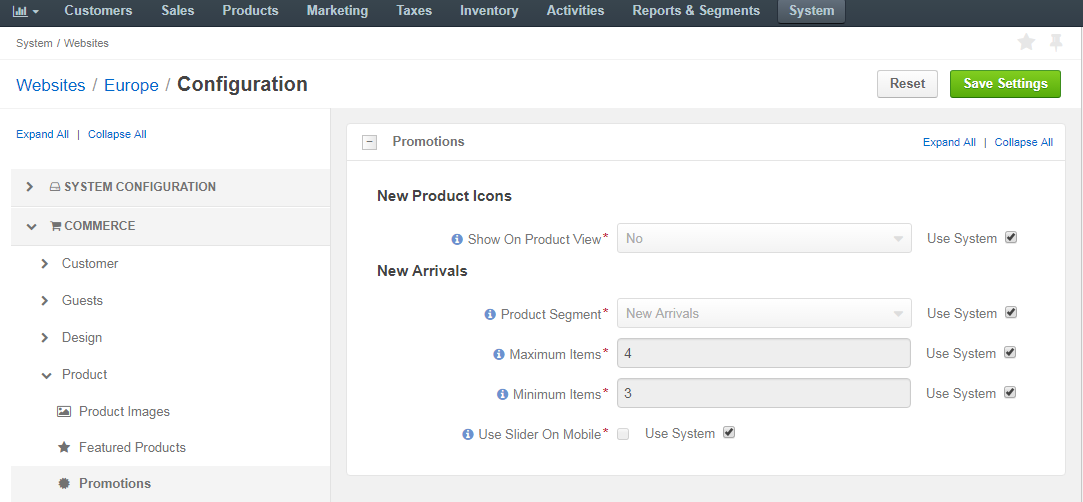Viewport: 1083px width, 502px height.
Task: Click the Europe breadcrumb link
Action: point(131,85)
